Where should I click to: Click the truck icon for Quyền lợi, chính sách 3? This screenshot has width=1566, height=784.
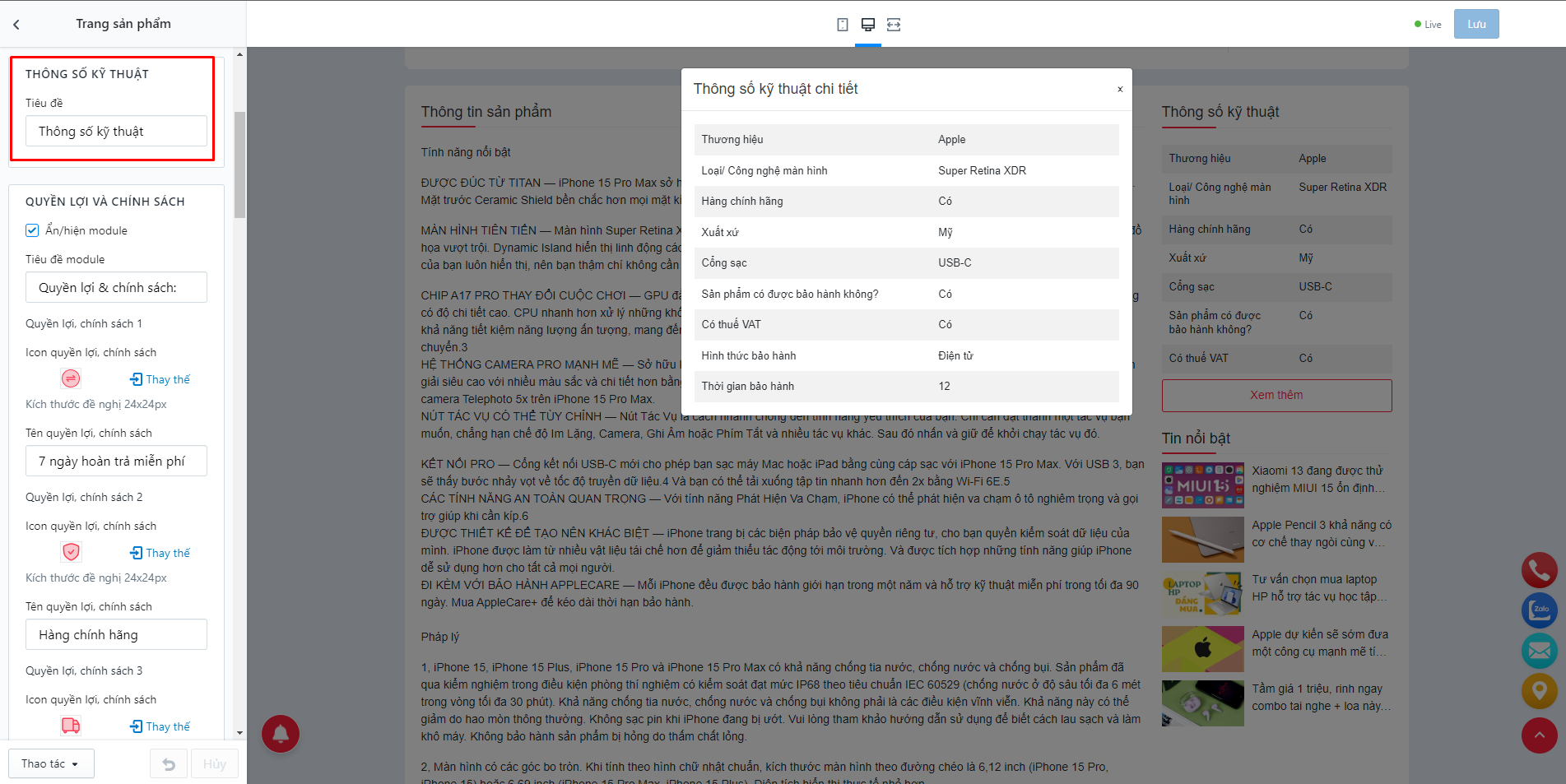[72, 726]
